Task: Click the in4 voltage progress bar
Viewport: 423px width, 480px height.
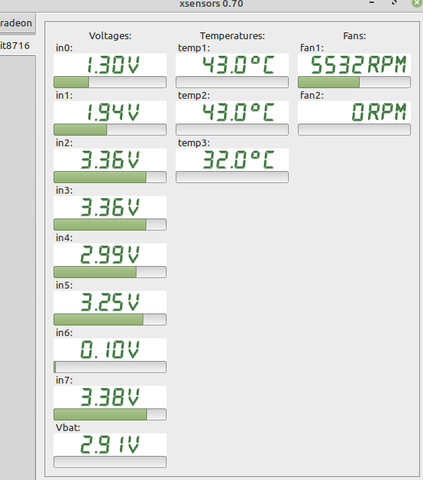Action: point(110,272)
